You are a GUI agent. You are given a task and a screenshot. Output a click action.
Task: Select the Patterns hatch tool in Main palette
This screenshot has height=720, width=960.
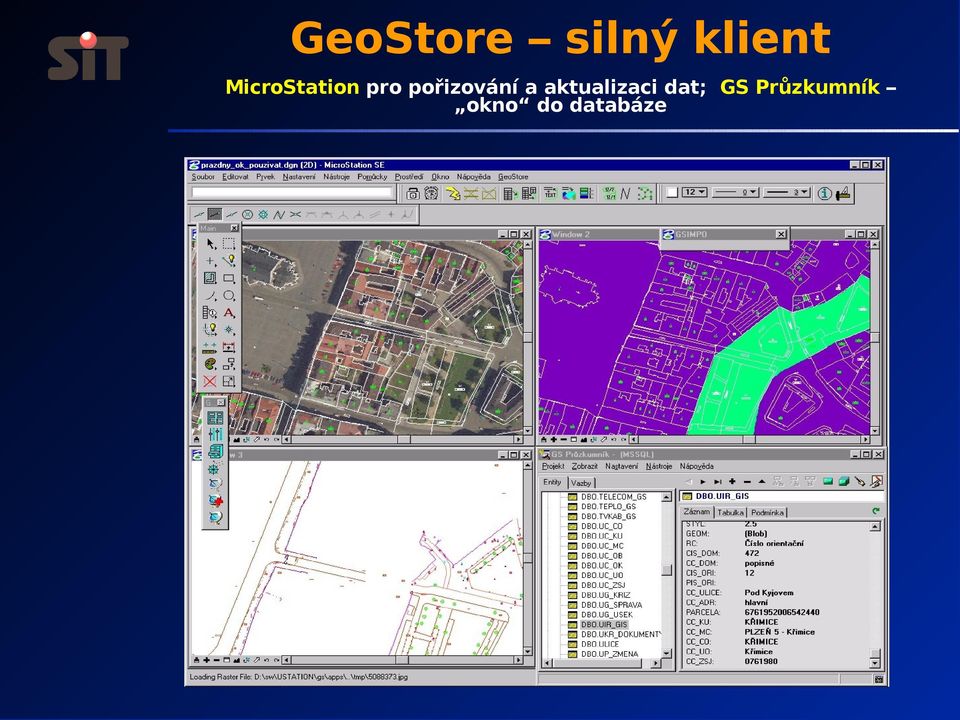[x=210, y=278]
